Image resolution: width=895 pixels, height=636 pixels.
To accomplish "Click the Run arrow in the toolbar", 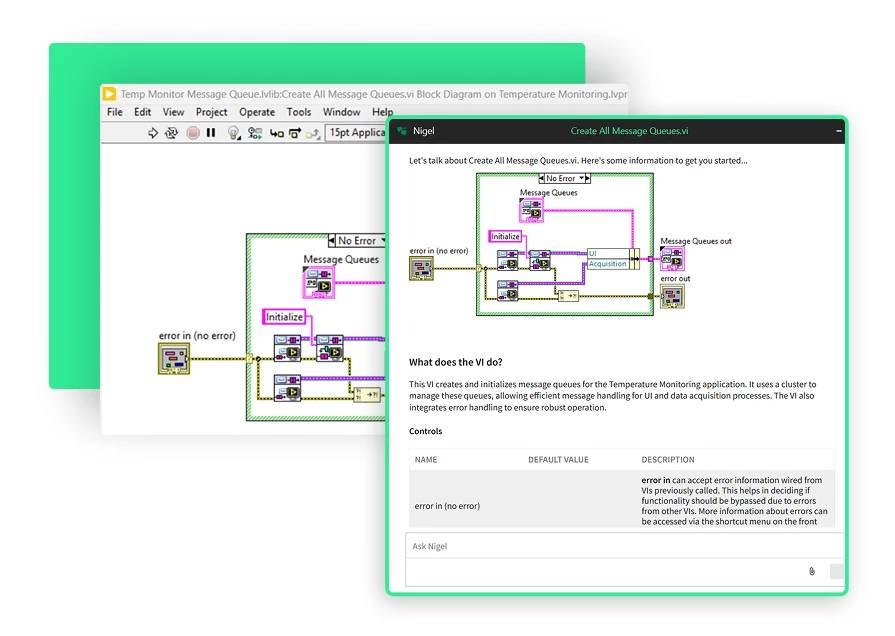I will pos(153,133).
